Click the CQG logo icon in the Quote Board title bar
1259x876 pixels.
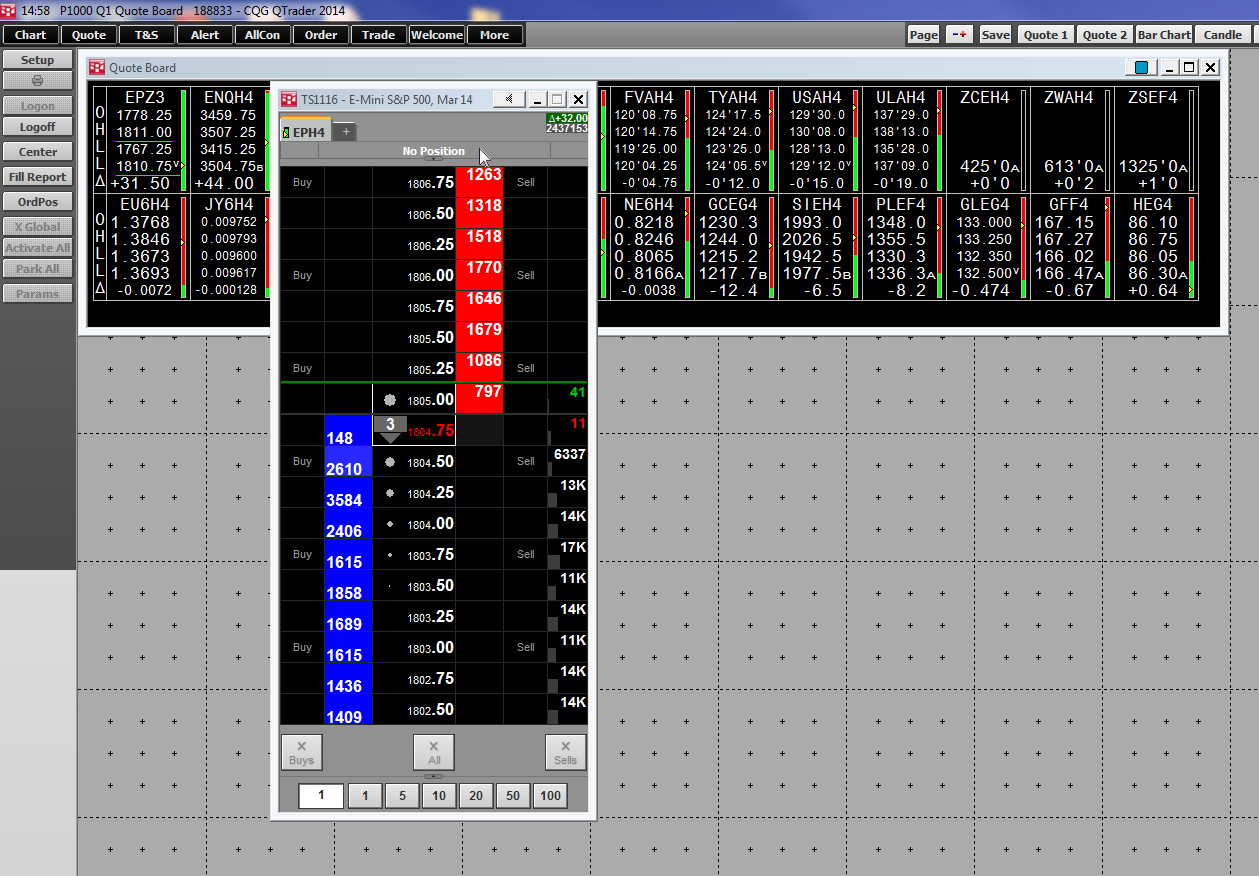(97, 68)
